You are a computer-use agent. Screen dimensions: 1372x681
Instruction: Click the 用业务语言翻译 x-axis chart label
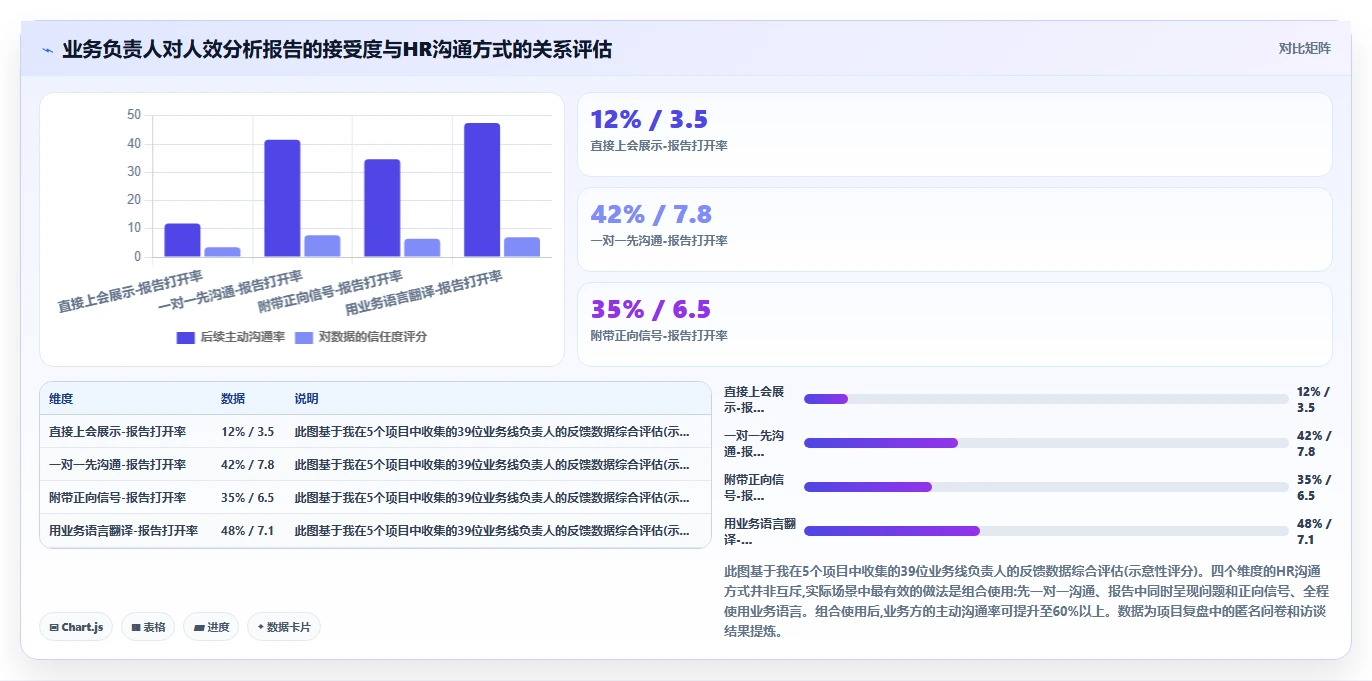pos(424,293)
